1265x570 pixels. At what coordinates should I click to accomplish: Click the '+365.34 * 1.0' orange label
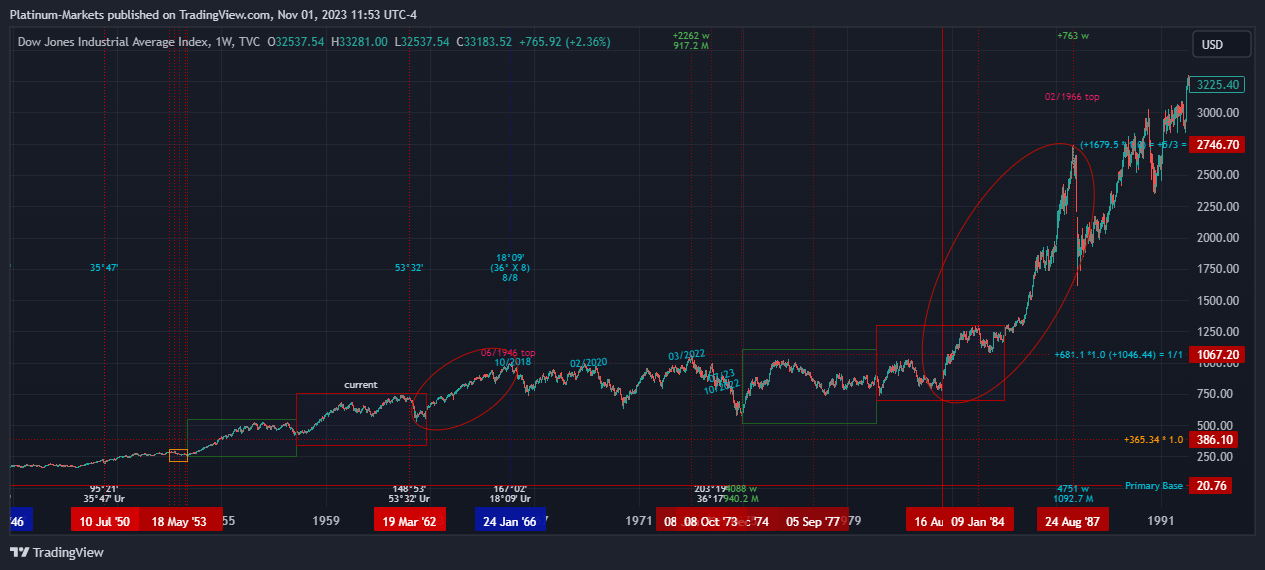point(1153,439)
